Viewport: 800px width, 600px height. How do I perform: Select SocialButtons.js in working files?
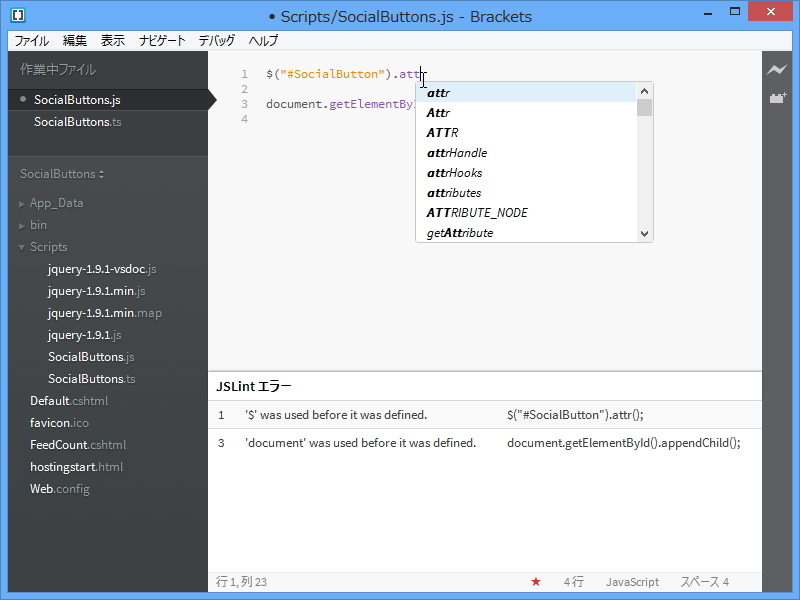108,100
